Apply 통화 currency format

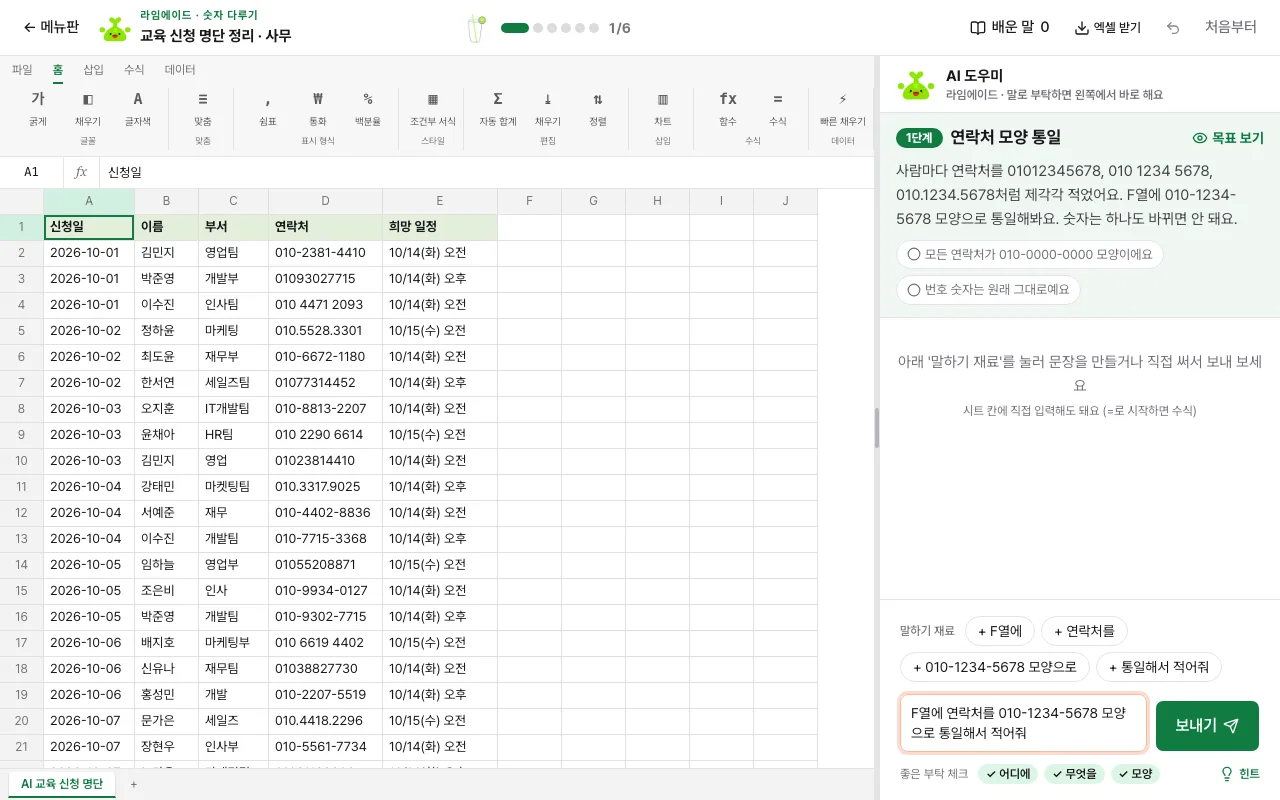tap(318, 108)
